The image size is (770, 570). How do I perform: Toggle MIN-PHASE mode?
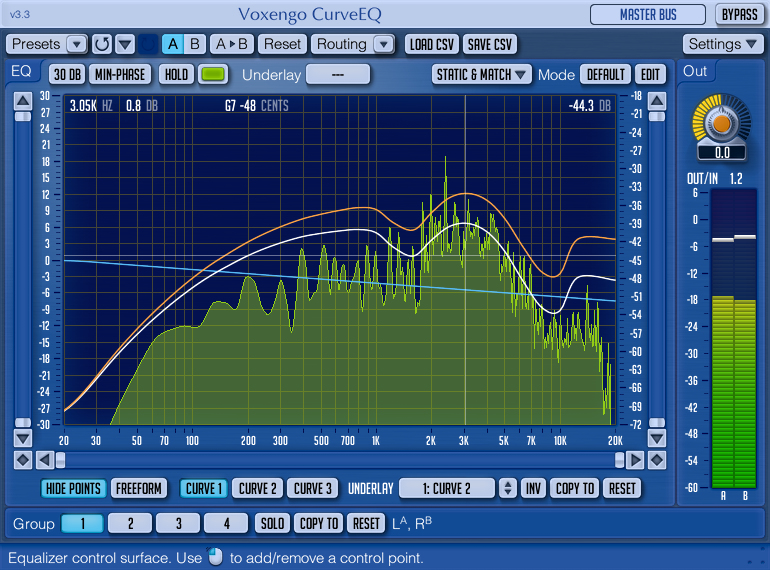(x=120, y=75)
